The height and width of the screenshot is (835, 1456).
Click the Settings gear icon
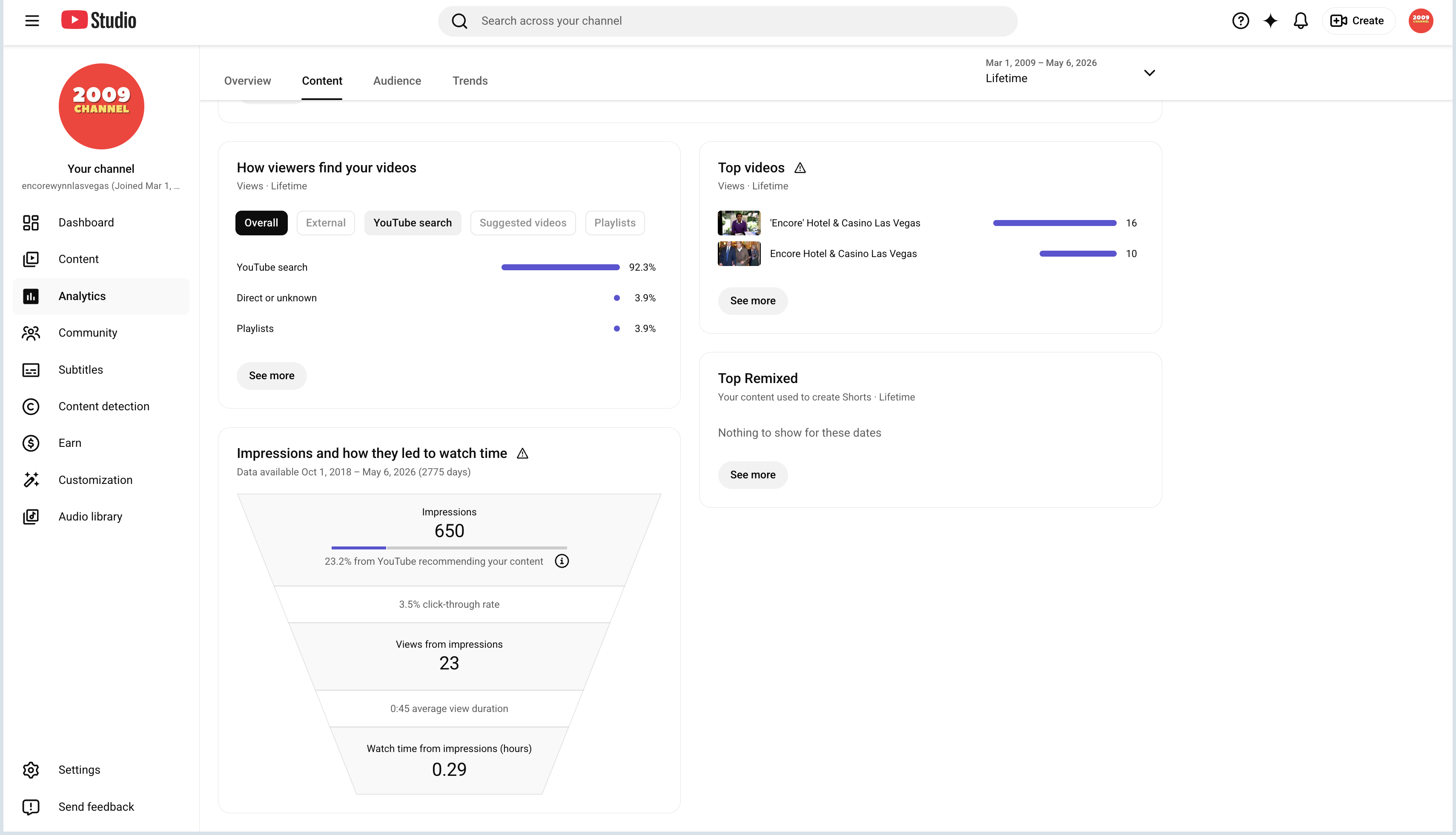tap(31, 770)
